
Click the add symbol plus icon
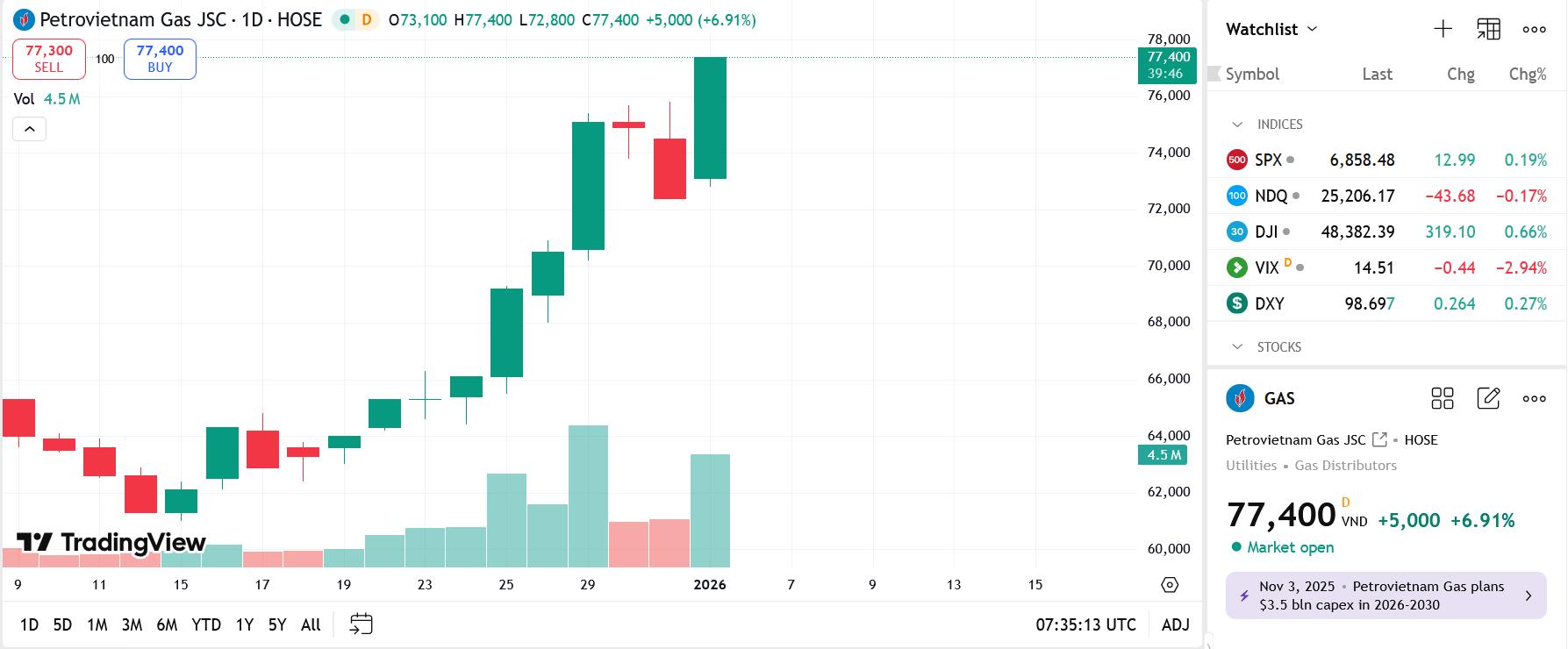point(1443,29)
